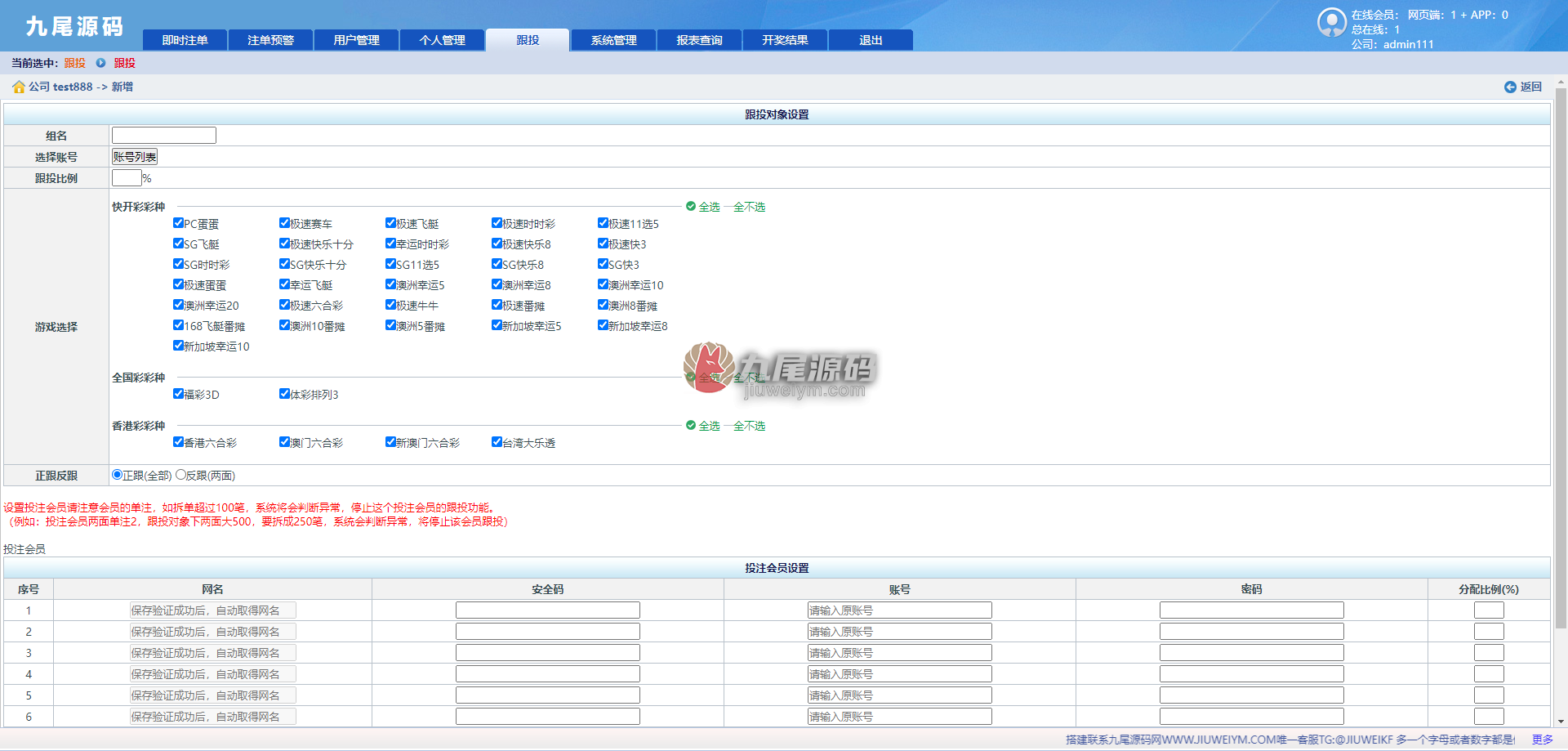Switch to the 报表查询 tab

click(x=699, y=40)
